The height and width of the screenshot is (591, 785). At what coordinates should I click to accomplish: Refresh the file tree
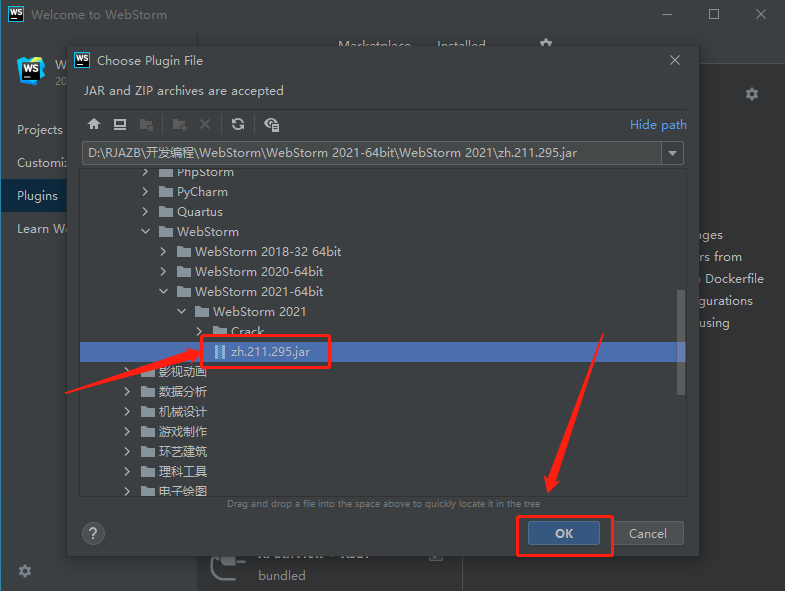pos(238,124)
